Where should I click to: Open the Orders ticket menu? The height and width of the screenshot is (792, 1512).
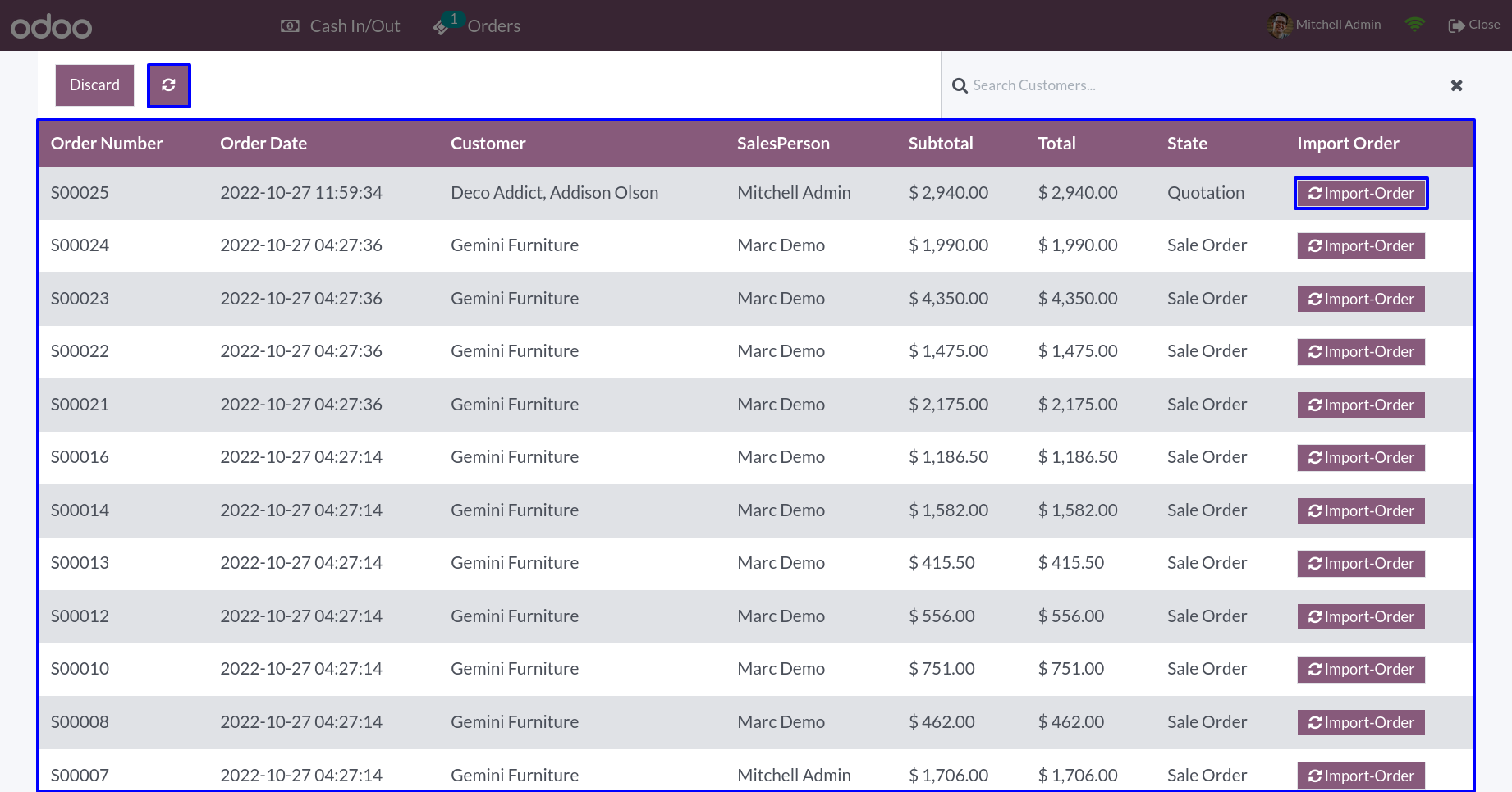coord(477,26)
